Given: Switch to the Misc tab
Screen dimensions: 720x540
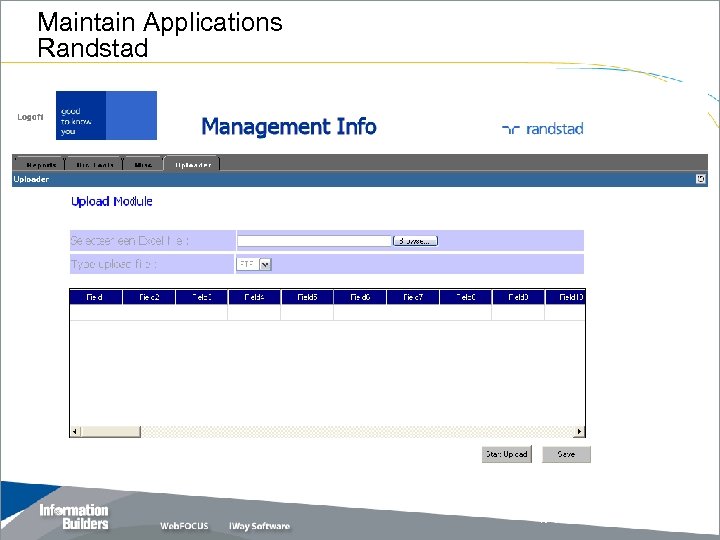Looking at the screenshot, I should [x=143, y=164].
